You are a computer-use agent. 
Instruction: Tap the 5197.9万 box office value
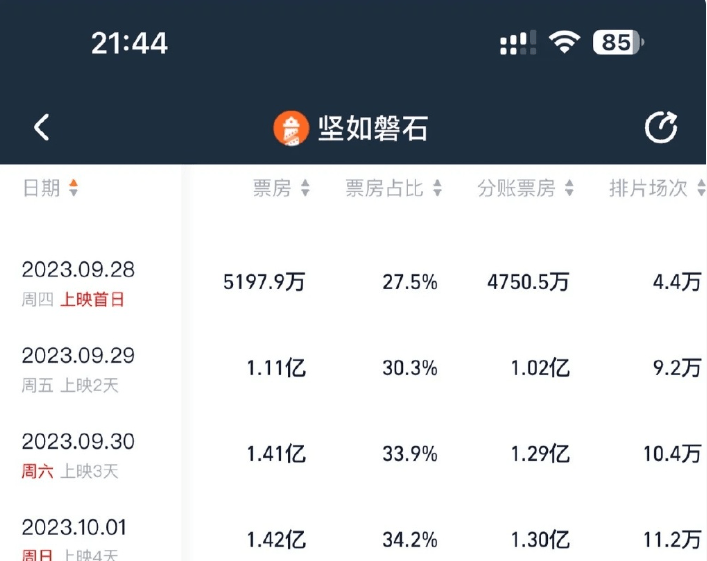click(264, 282)
